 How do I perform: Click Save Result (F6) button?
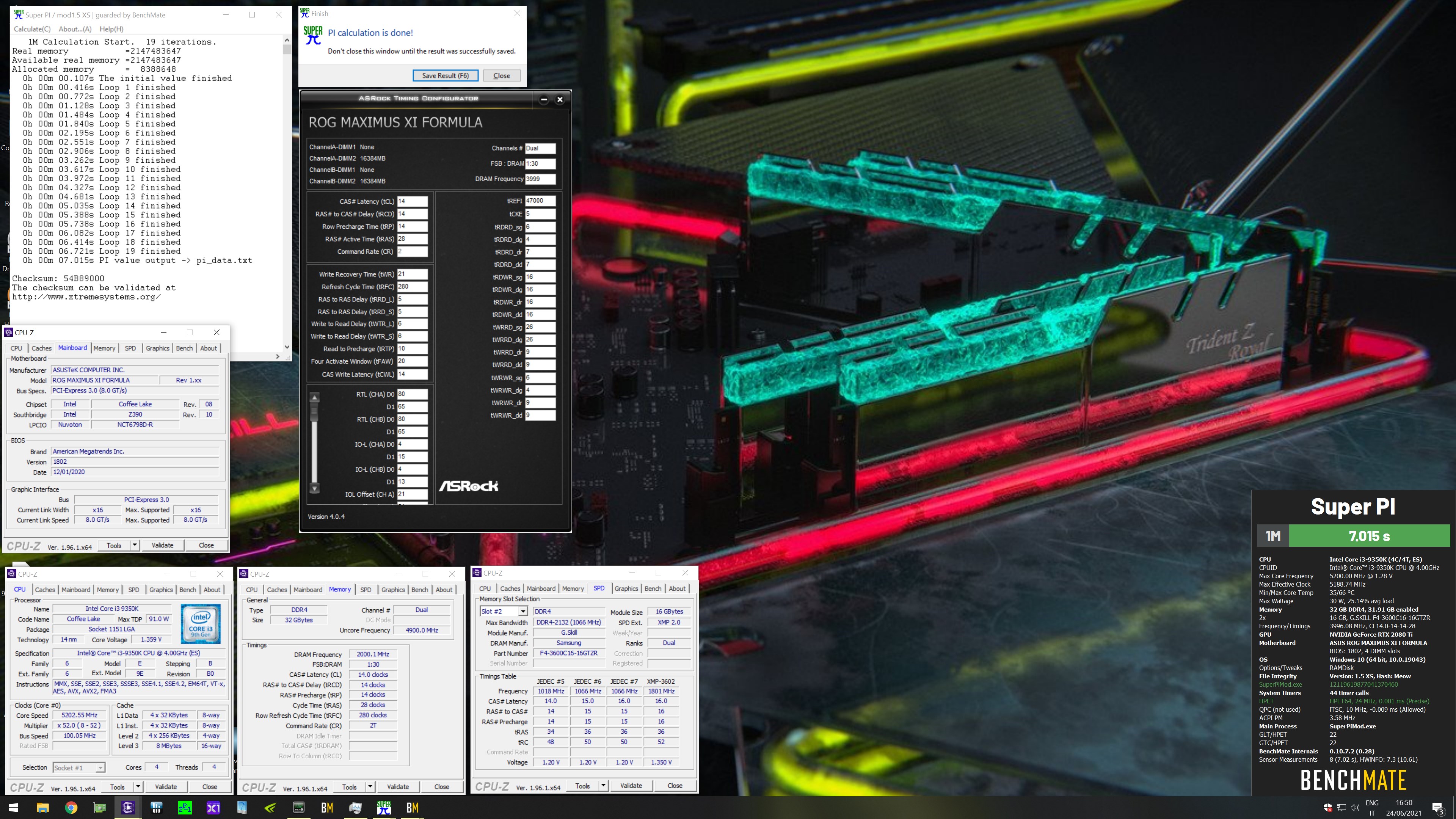pyautogui.click(x=446, y=75)
